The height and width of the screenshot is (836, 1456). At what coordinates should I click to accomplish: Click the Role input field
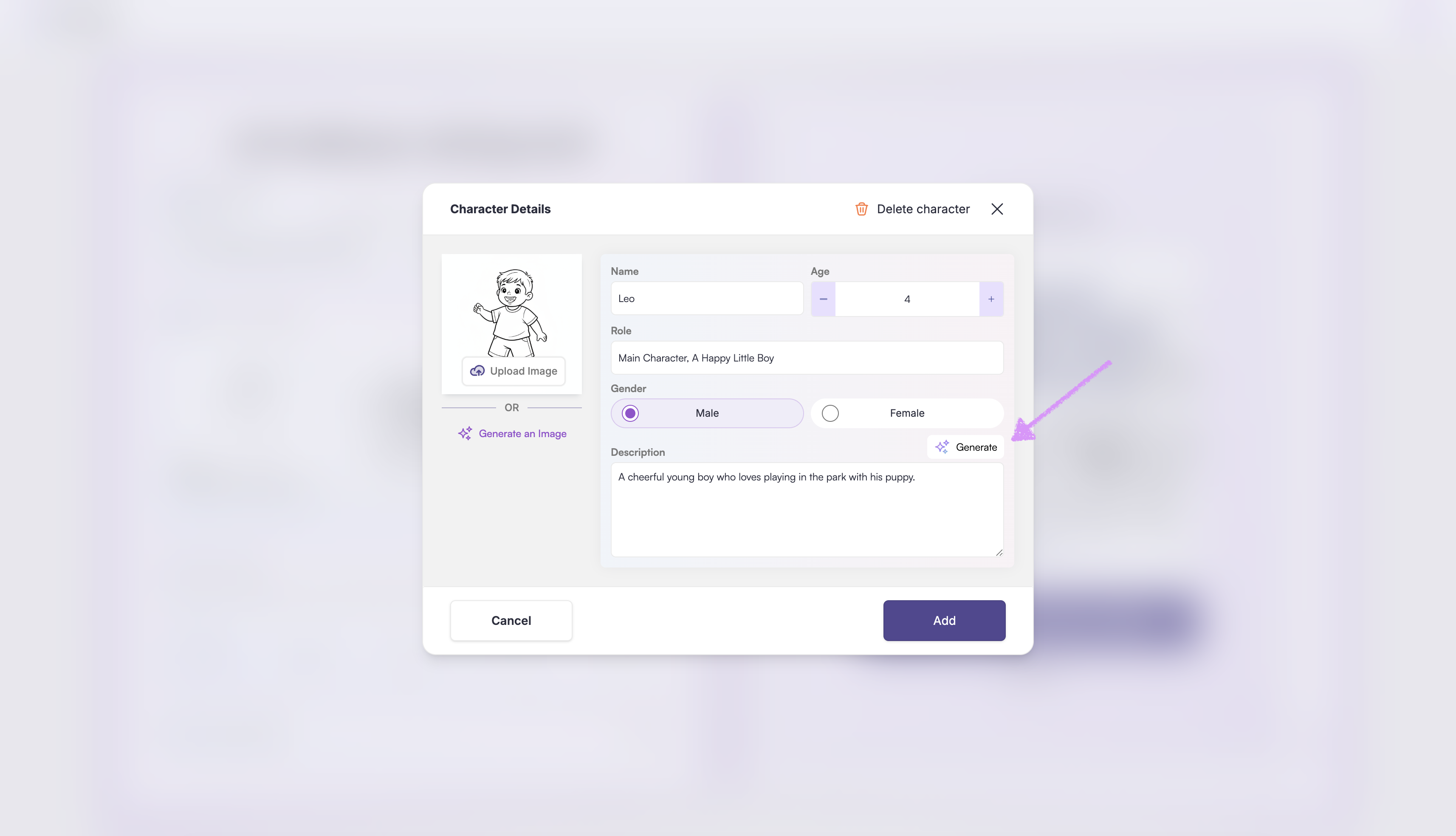[807, 358]
